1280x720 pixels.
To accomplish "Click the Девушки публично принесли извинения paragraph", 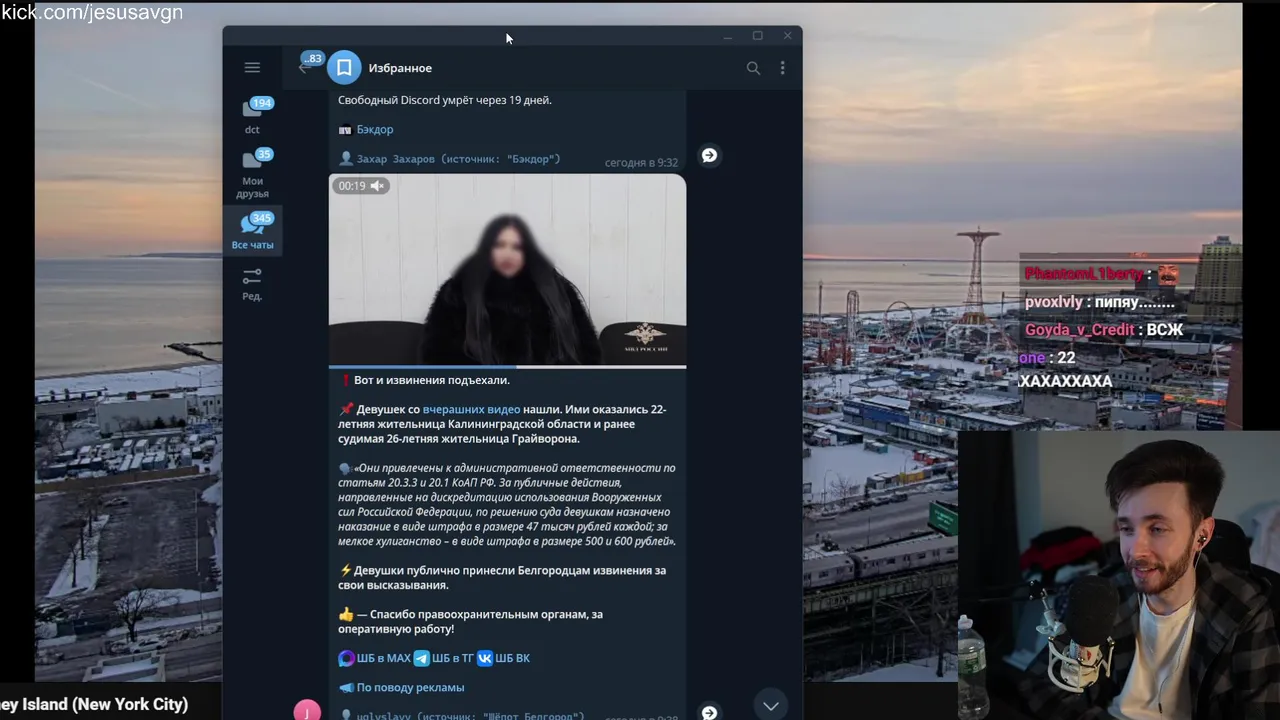I will (x=502, y=577).
